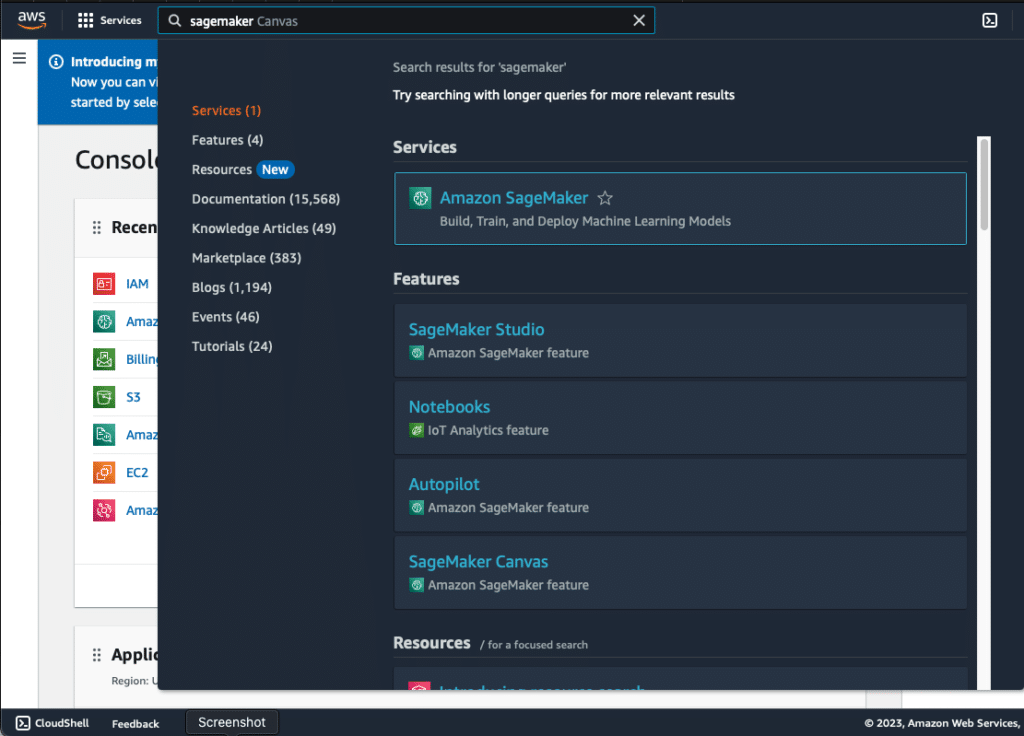Select the Tutorials (24) filter
The height and width of the screenshot is (736, 1024).
coord(232,346)
